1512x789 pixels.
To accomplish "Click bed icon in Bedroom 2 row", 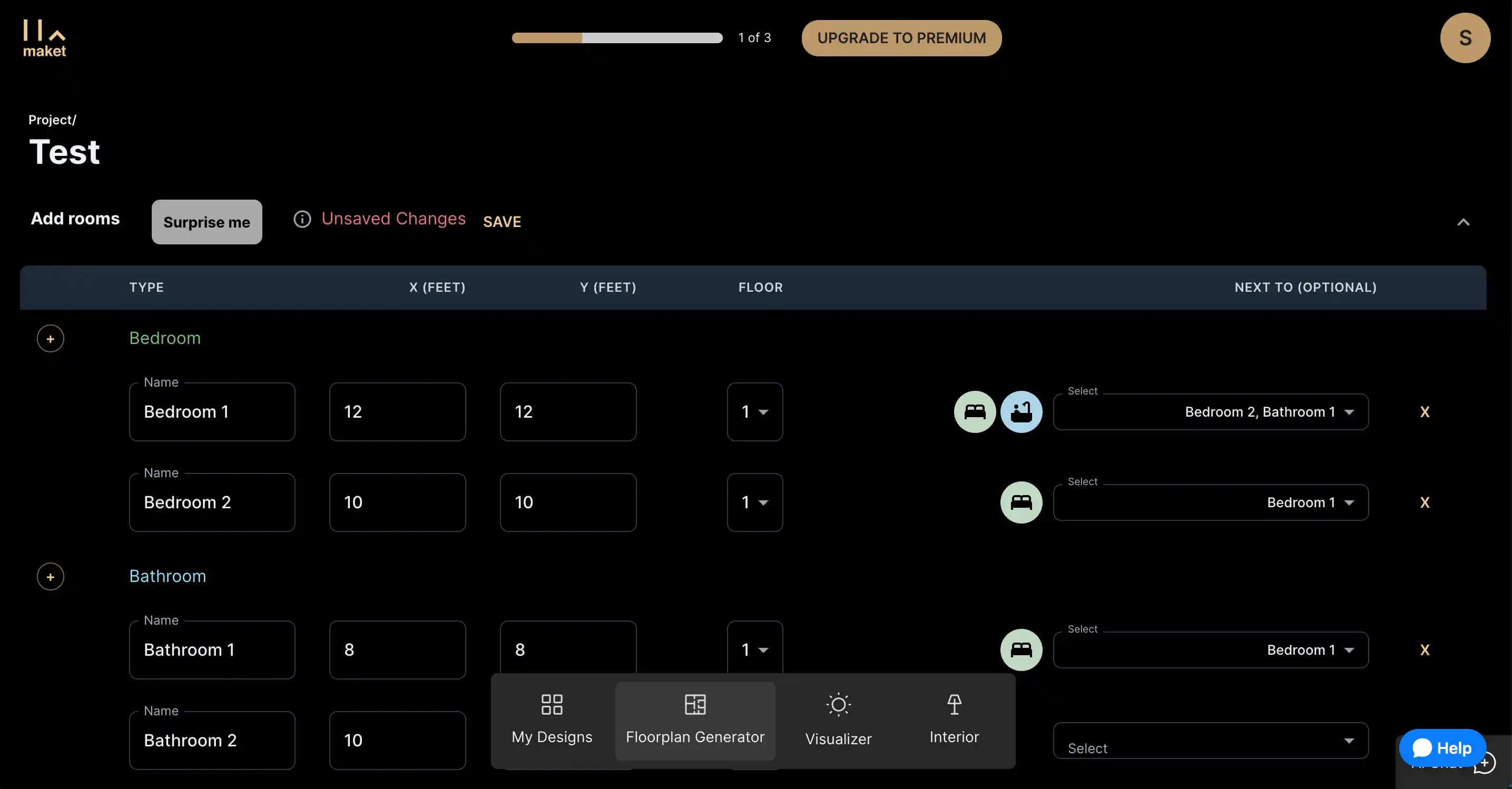I will coord(1020,502).
